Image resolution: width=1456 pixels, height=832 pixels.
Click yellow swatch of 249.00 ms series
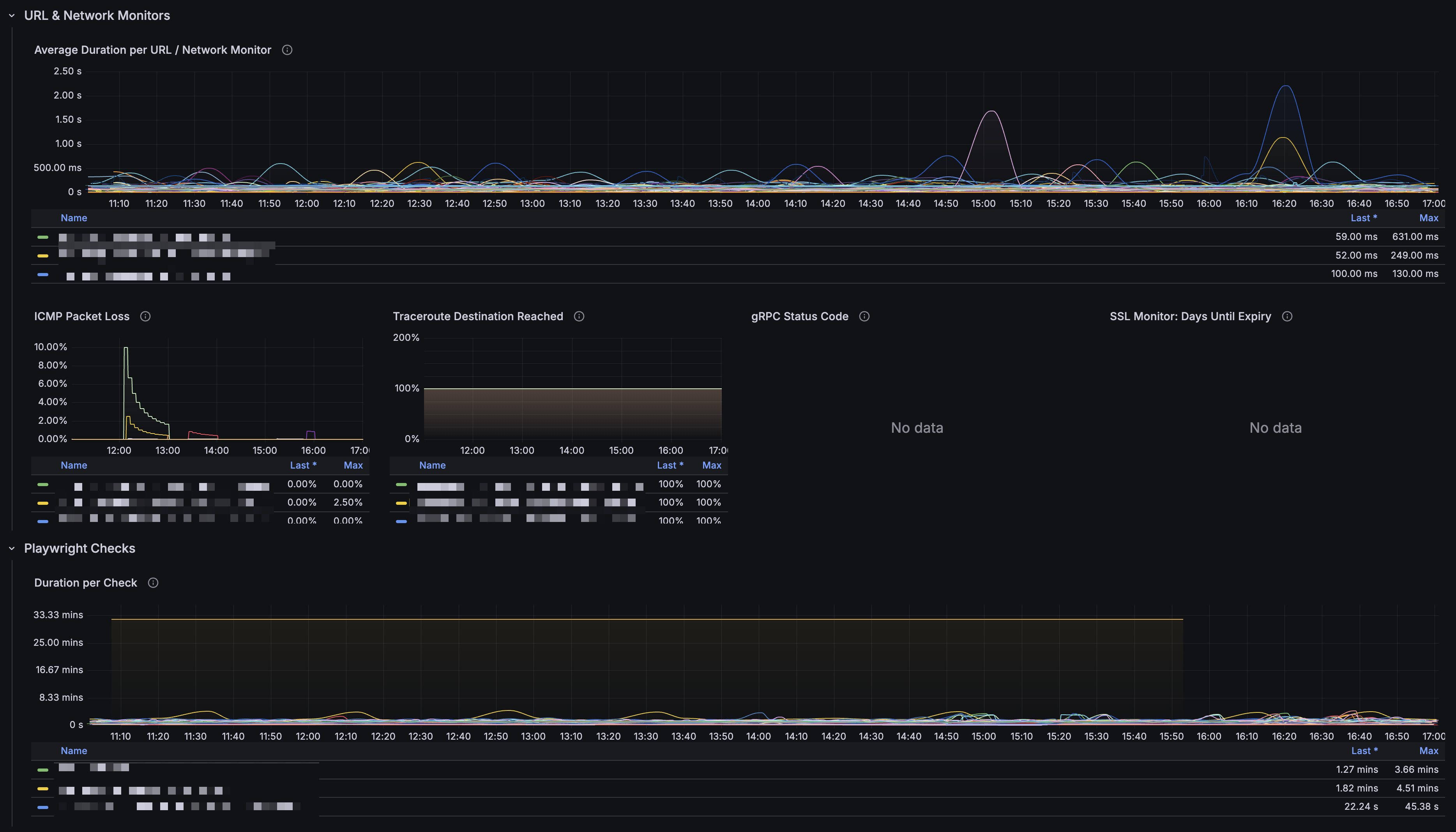click(x=43, y=256)
